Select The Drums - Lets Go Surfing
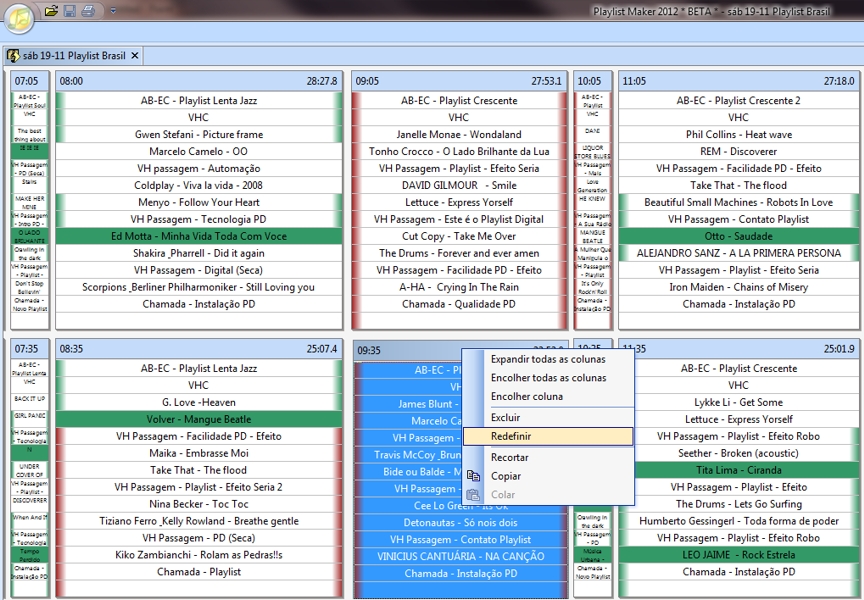Viewport: 864px width, 600px height. pyautogui.click(x=738, y=505)
